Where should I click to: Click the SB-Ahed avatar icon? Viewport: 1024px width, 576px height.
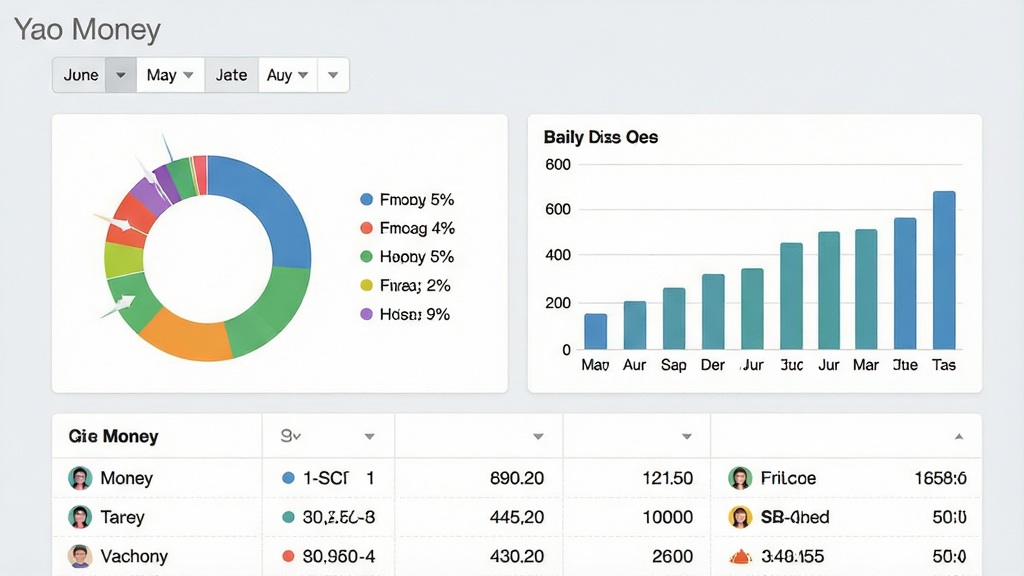tap(740, 517)
